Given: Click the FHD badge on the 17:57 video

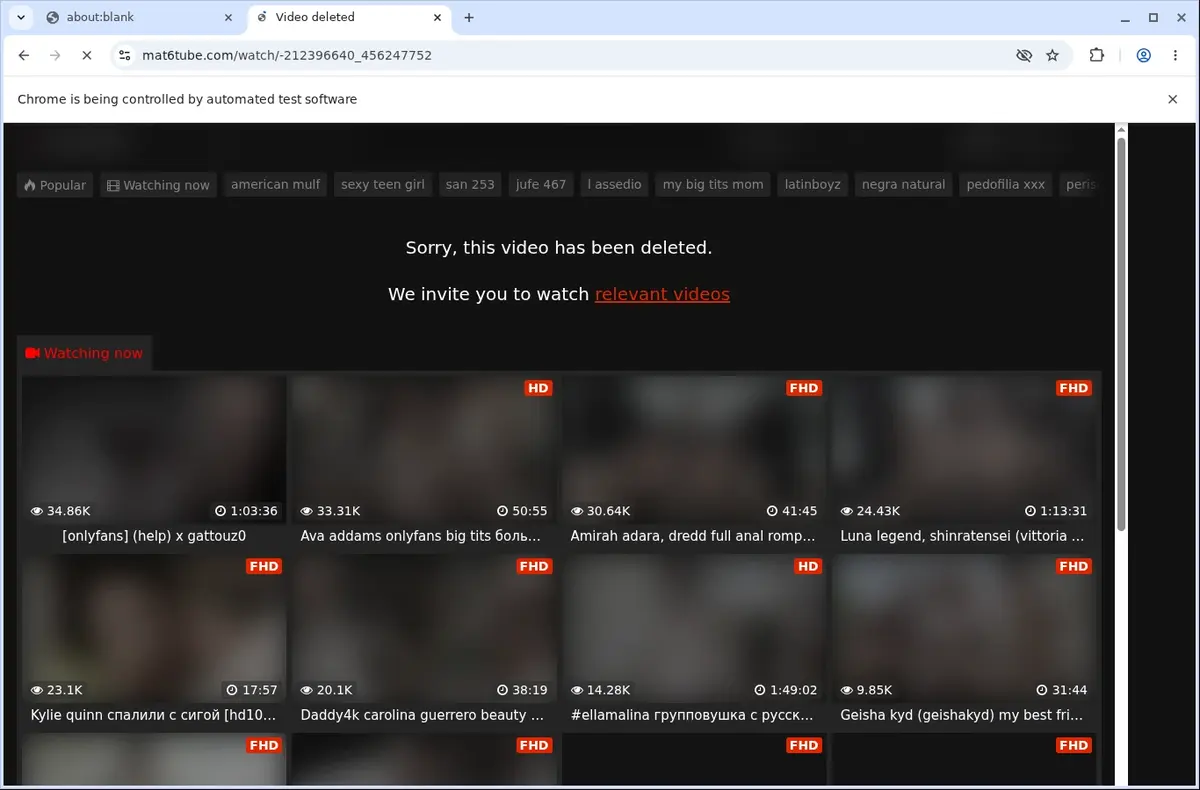Looking at the screenshot, I should pos(264,567).
